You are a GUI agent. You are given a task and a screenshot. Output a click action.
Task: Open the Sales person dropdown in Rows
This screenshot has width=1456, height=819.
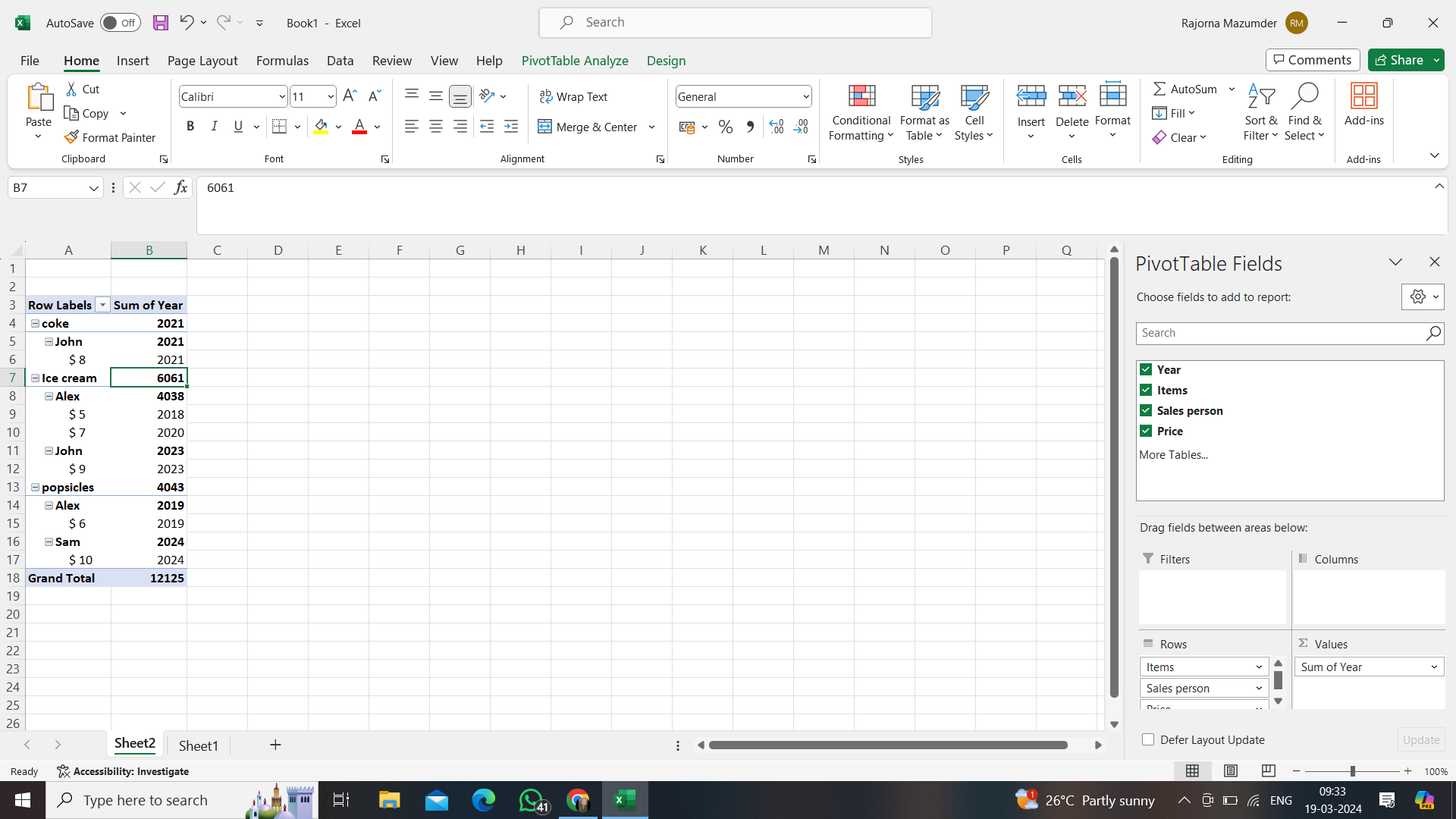pos(1257,688)
